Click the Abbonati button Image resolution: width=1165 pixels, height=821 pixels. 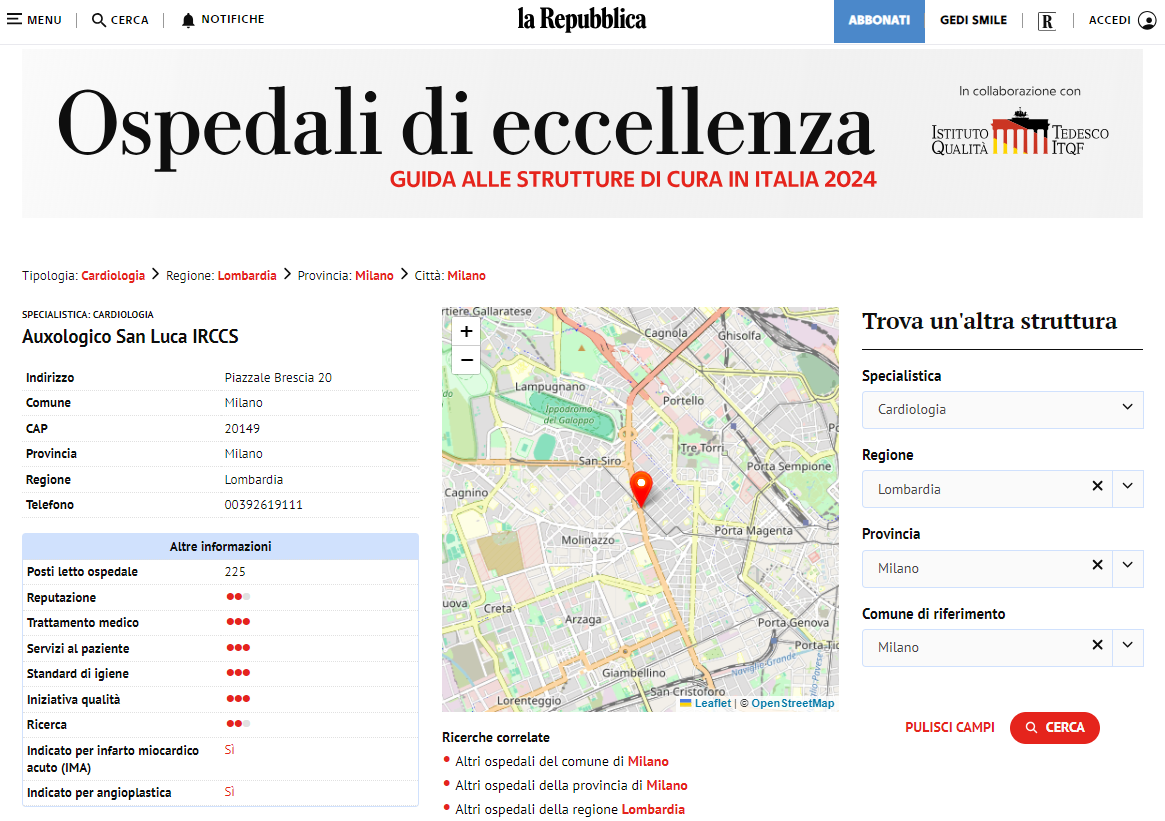point(879,21)
